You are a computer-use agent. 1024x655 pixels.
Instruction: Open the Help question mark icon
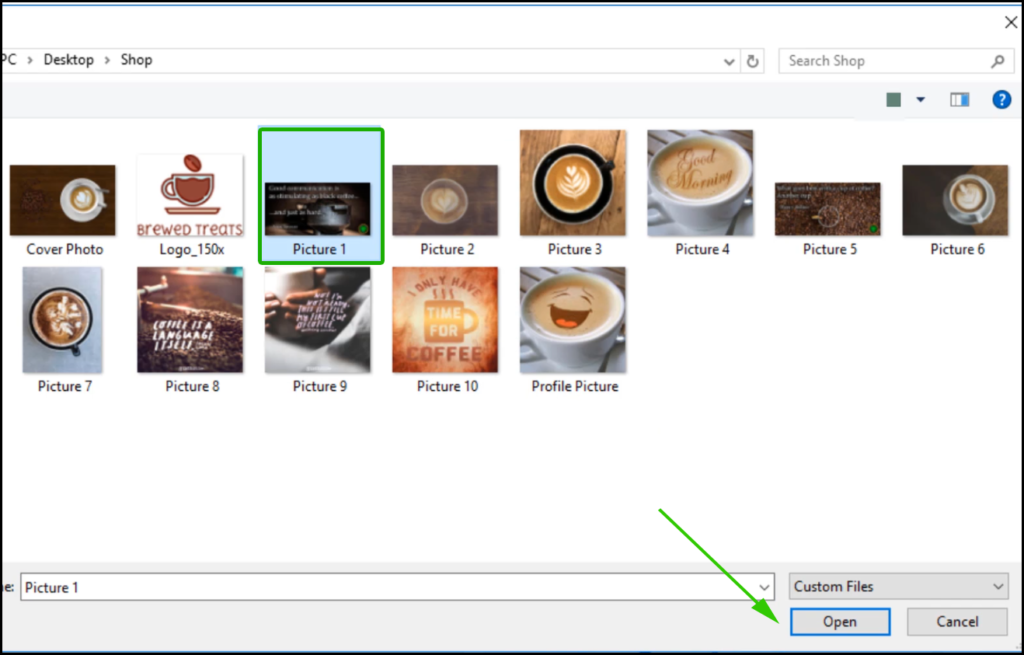1001,99
